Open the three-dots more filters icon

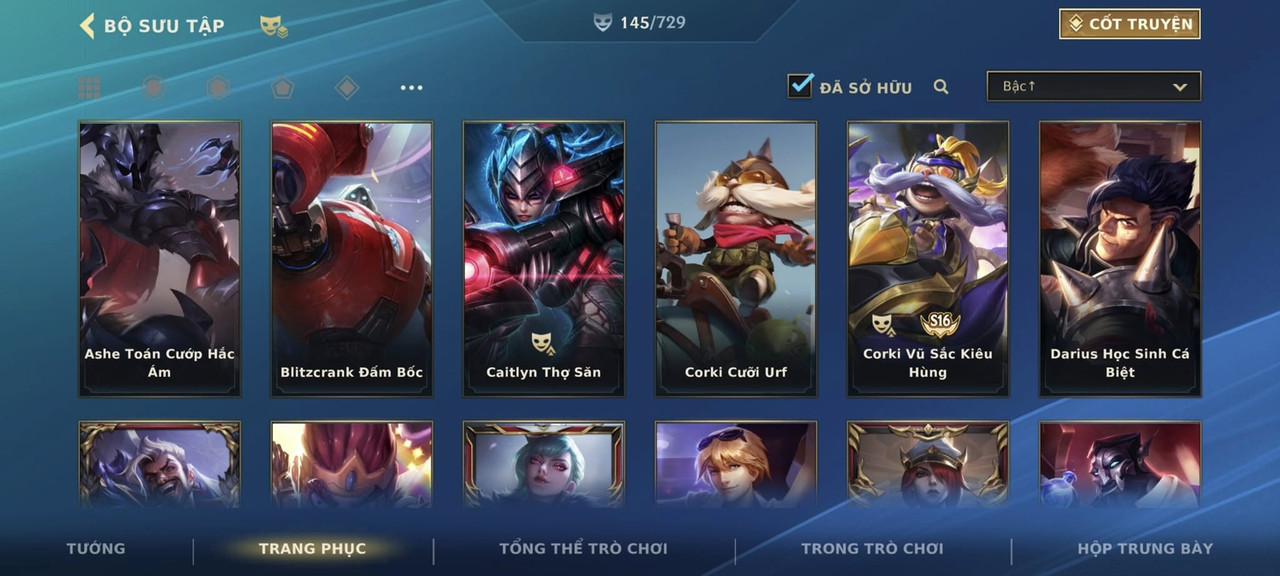412,88
